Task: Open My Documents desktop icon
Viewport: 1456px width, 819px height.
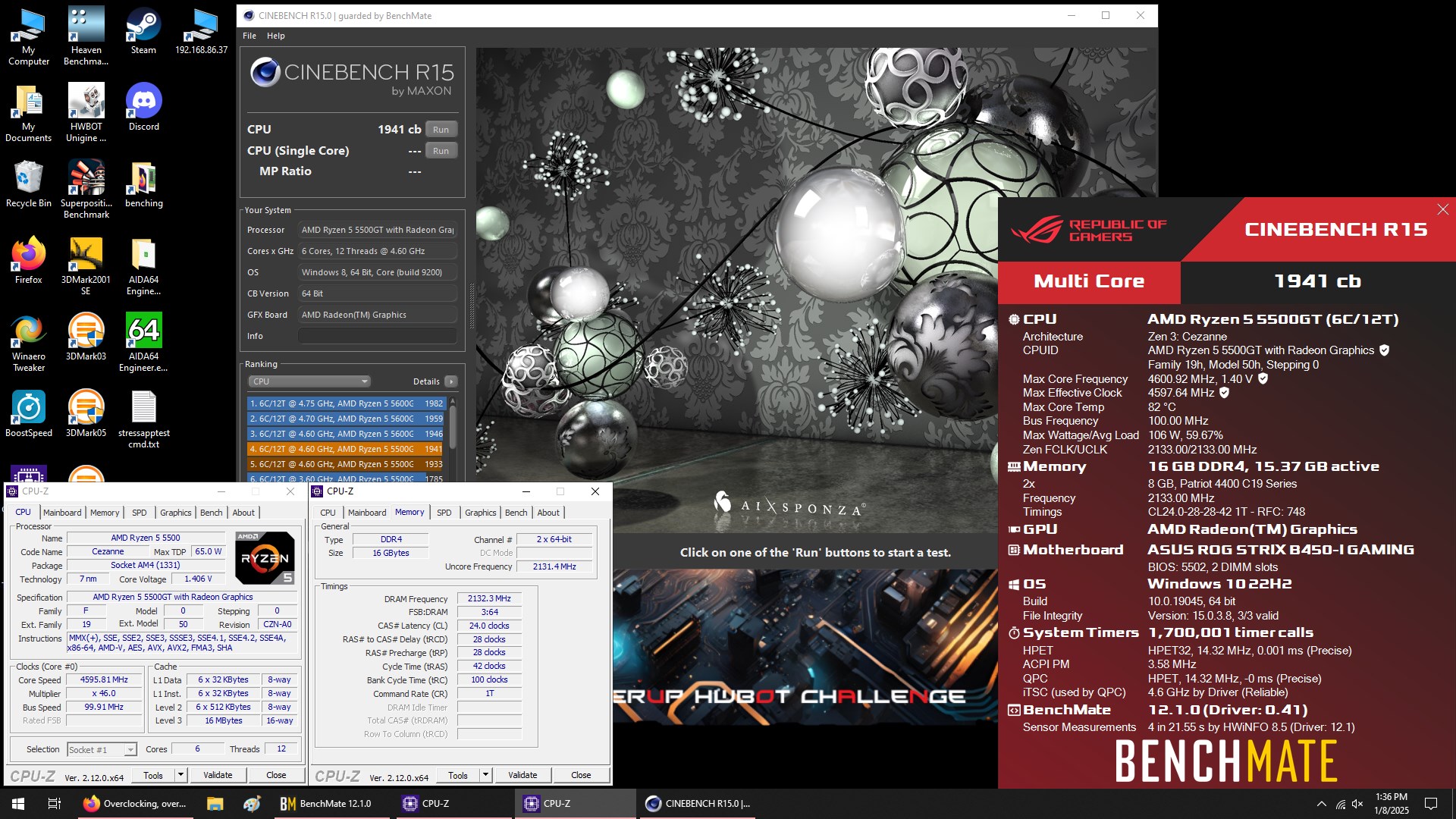Action: coord(28,113)
